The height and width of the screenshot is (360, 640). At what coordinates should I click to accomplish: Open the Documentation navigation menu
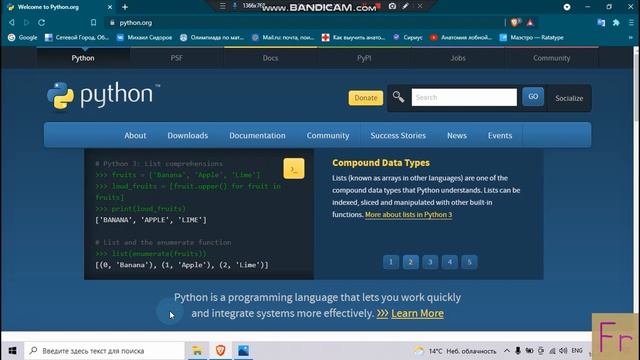pyautogui.click(x=257, y=135)
